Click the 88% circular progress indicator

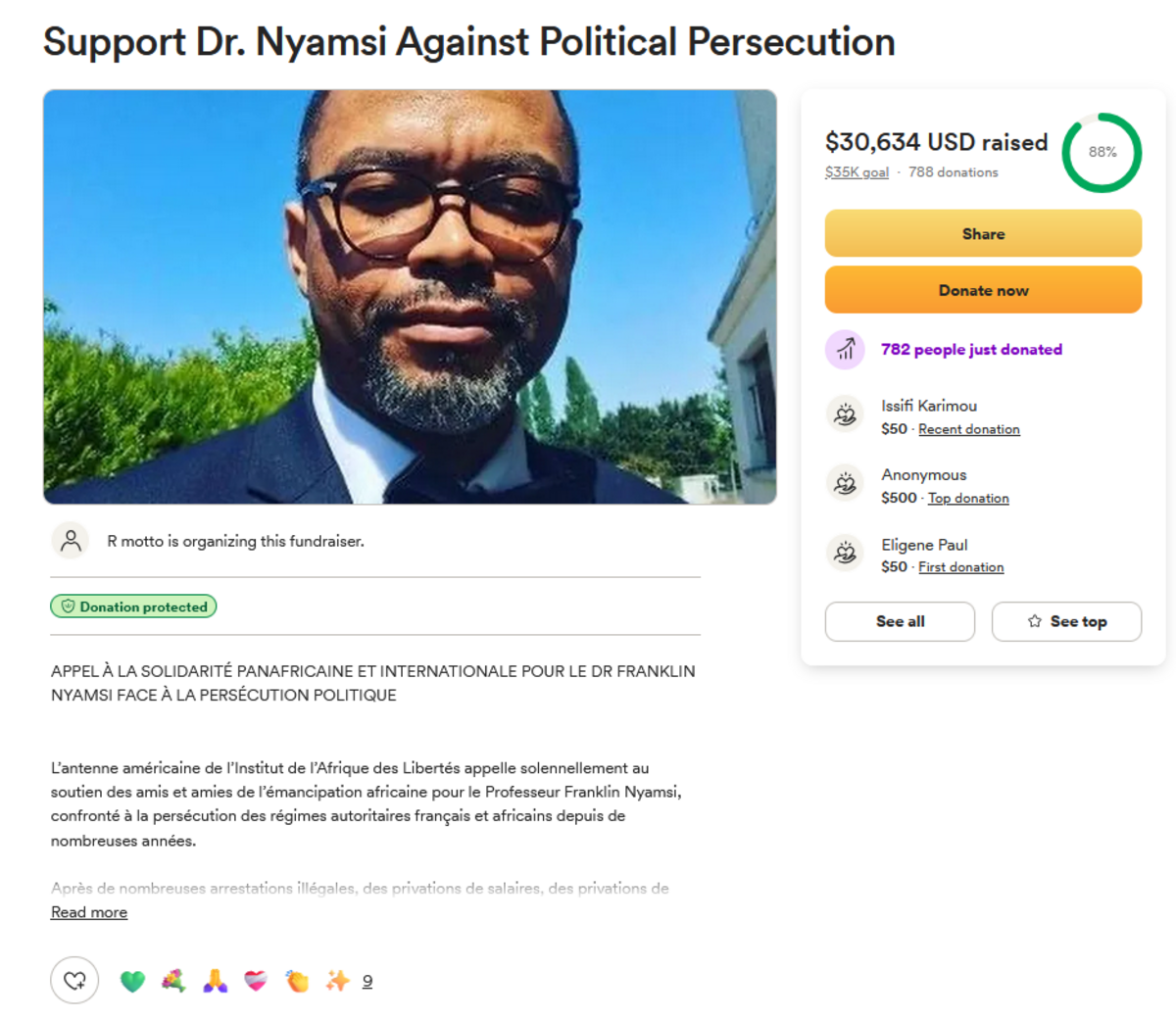tap(1102, 153)
